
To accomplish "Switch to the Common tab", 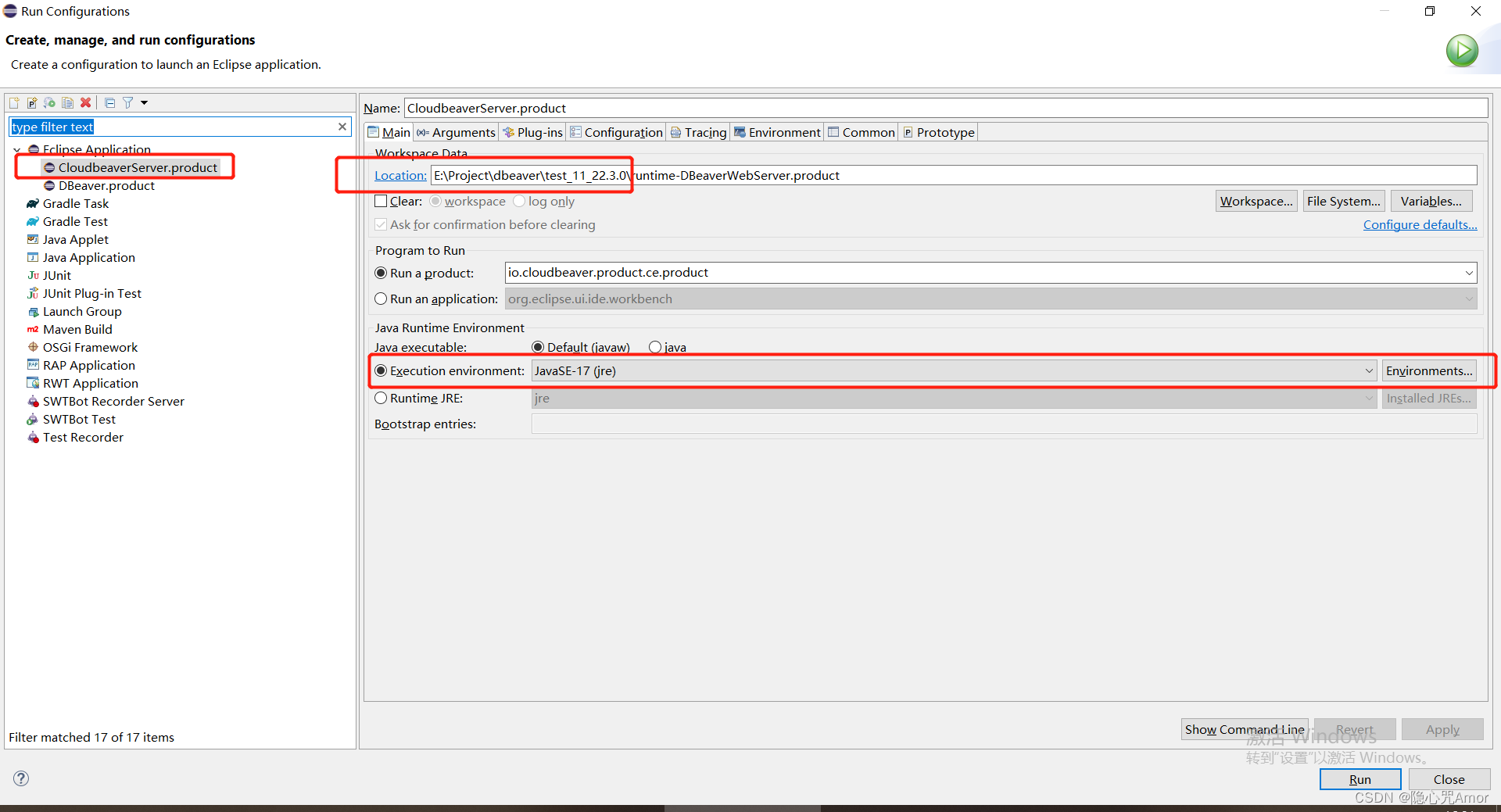I will click(861, 132).
